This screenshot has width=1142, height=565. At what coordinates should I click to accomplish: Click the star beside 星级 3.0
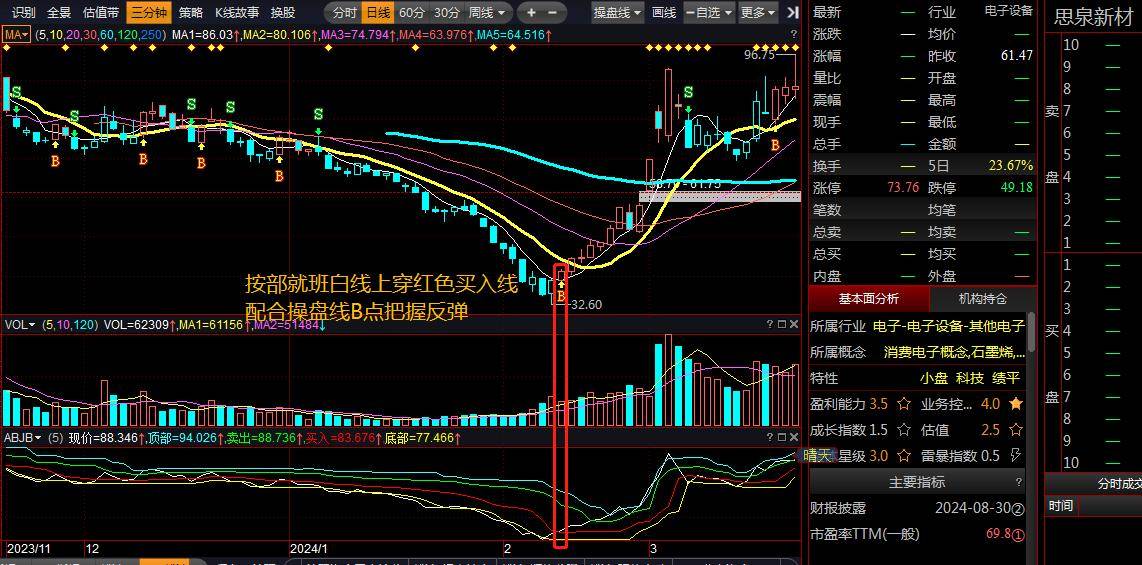click(904, 457)
